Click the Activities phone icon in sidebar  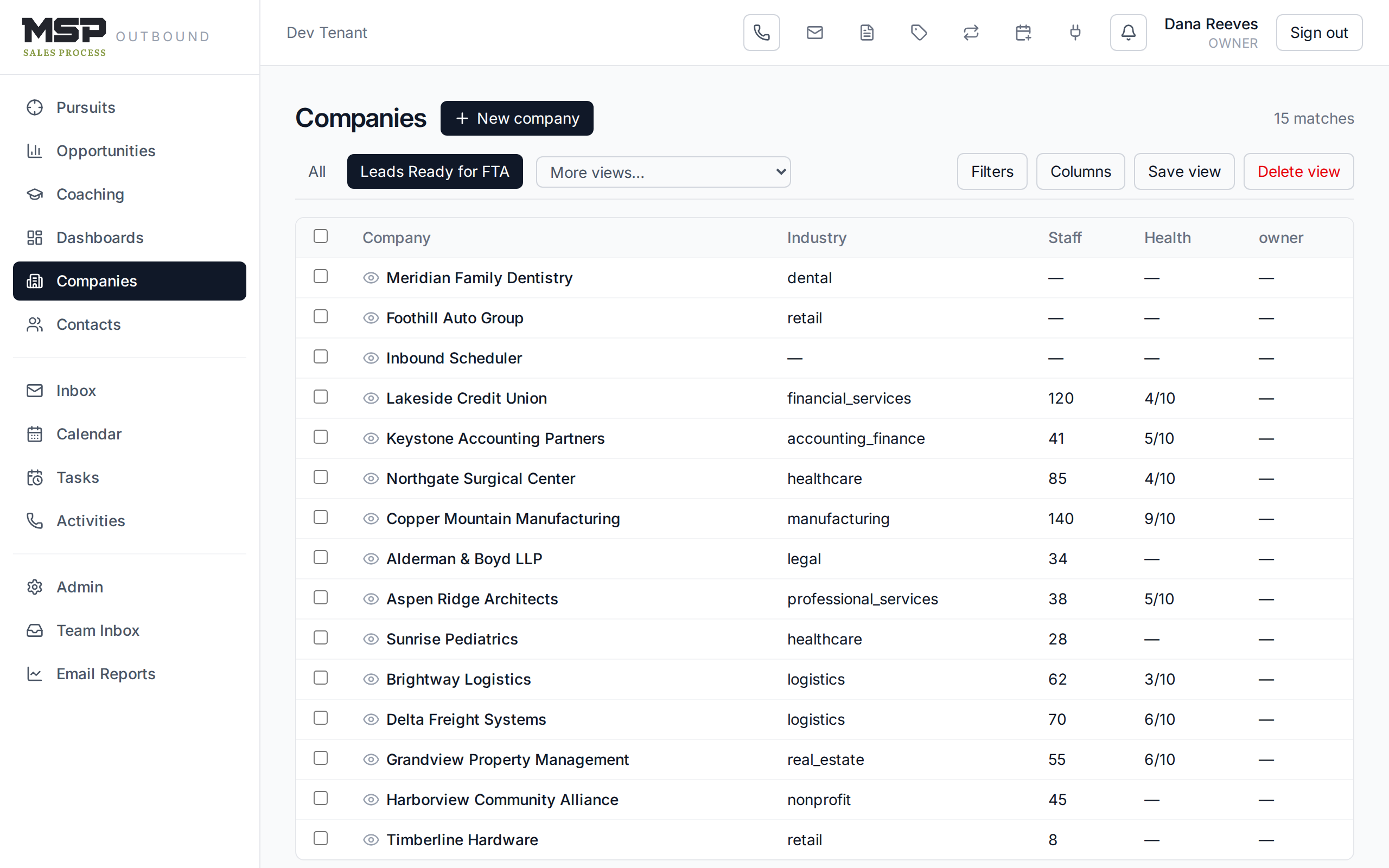point(35,521)
